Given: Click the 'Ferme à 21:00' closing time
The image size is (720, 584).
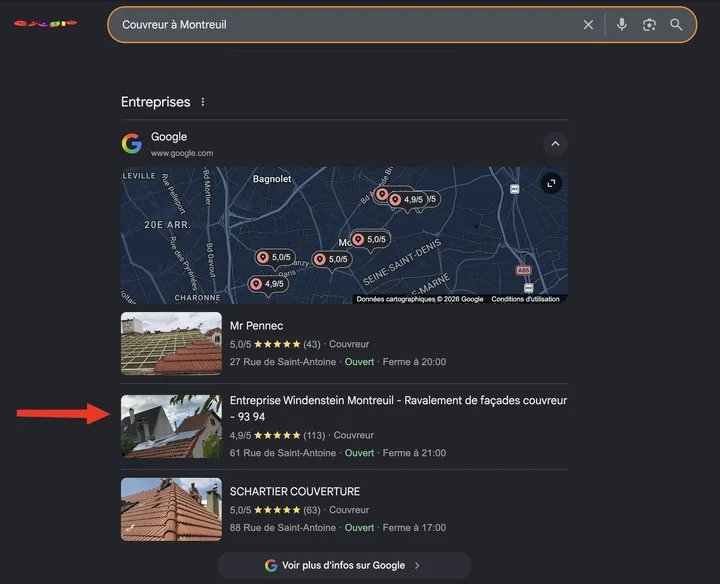Looking at the screenshot, I should [x=414, y=453].
